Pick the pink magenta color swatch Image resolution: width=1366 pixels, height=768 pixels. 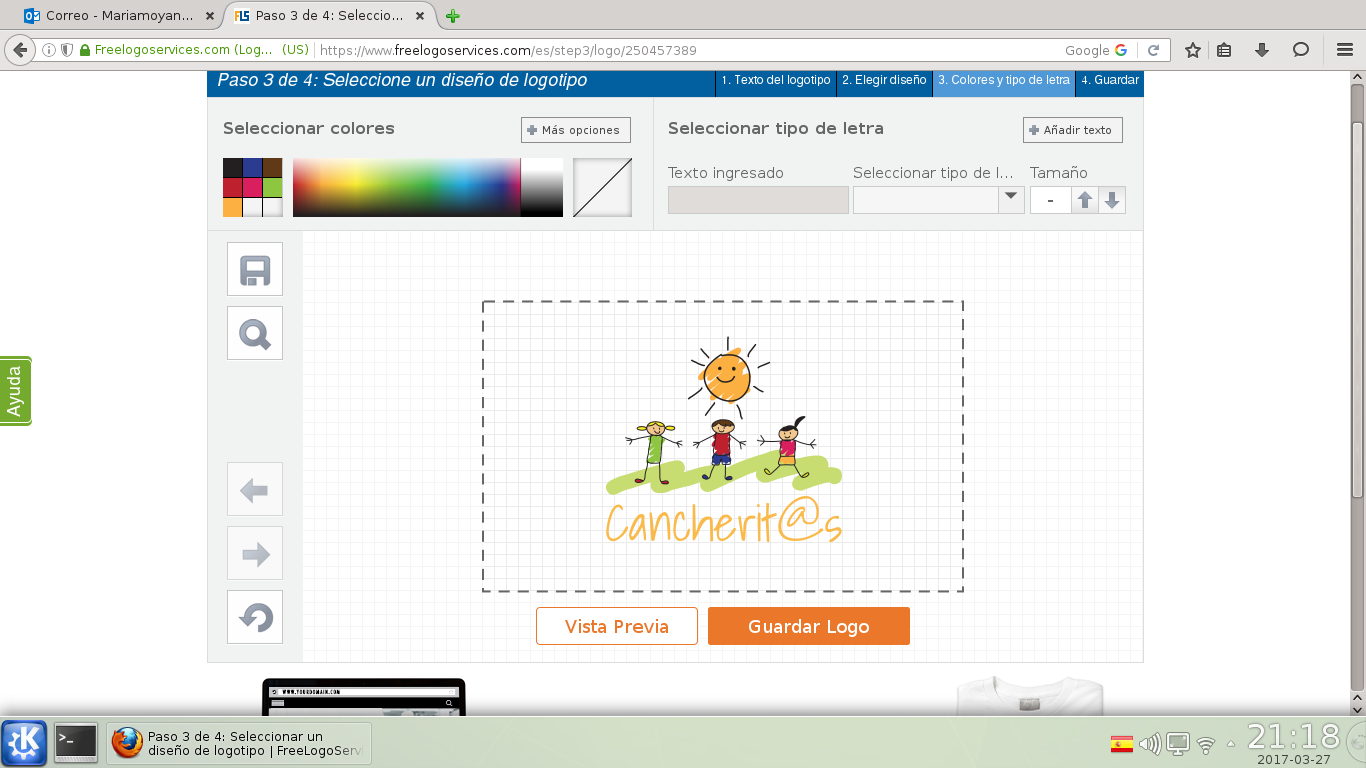[253, 187]
